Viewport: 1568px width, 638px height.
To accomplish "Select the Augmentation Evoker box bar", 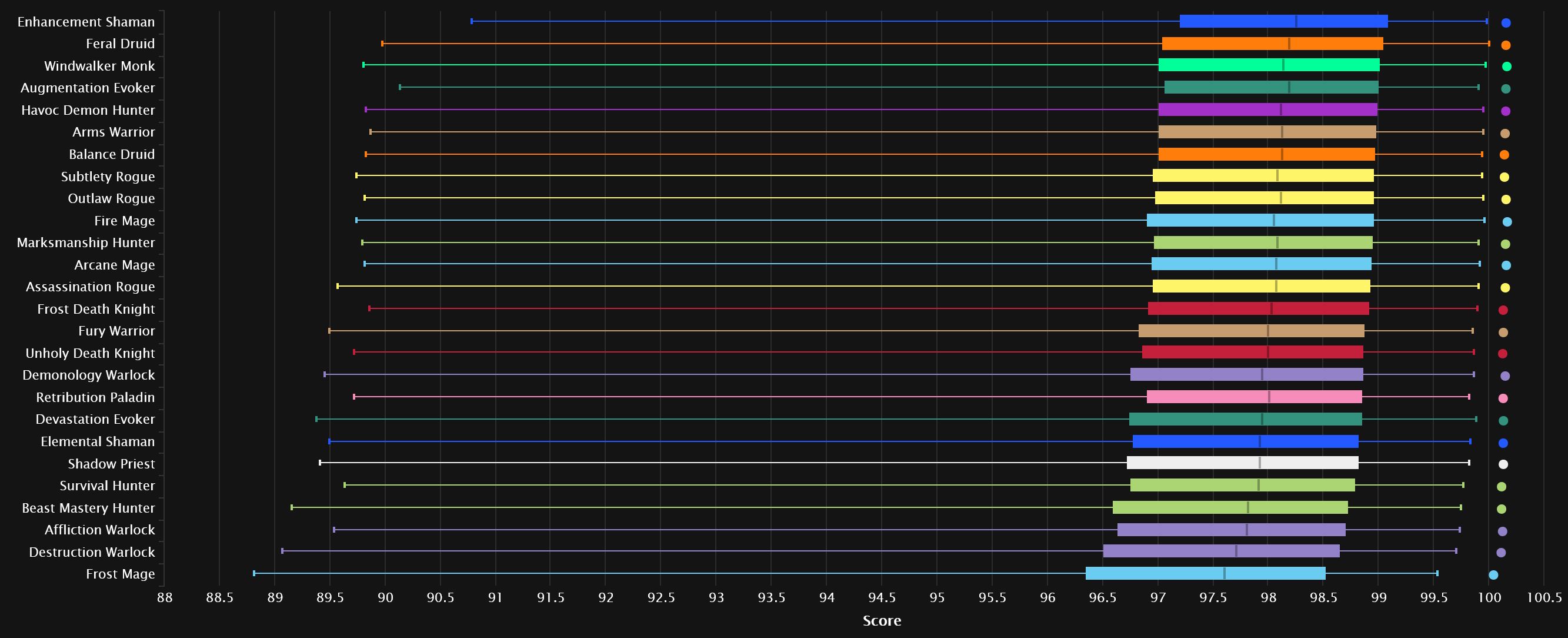I will click(x=1272, y=87).
